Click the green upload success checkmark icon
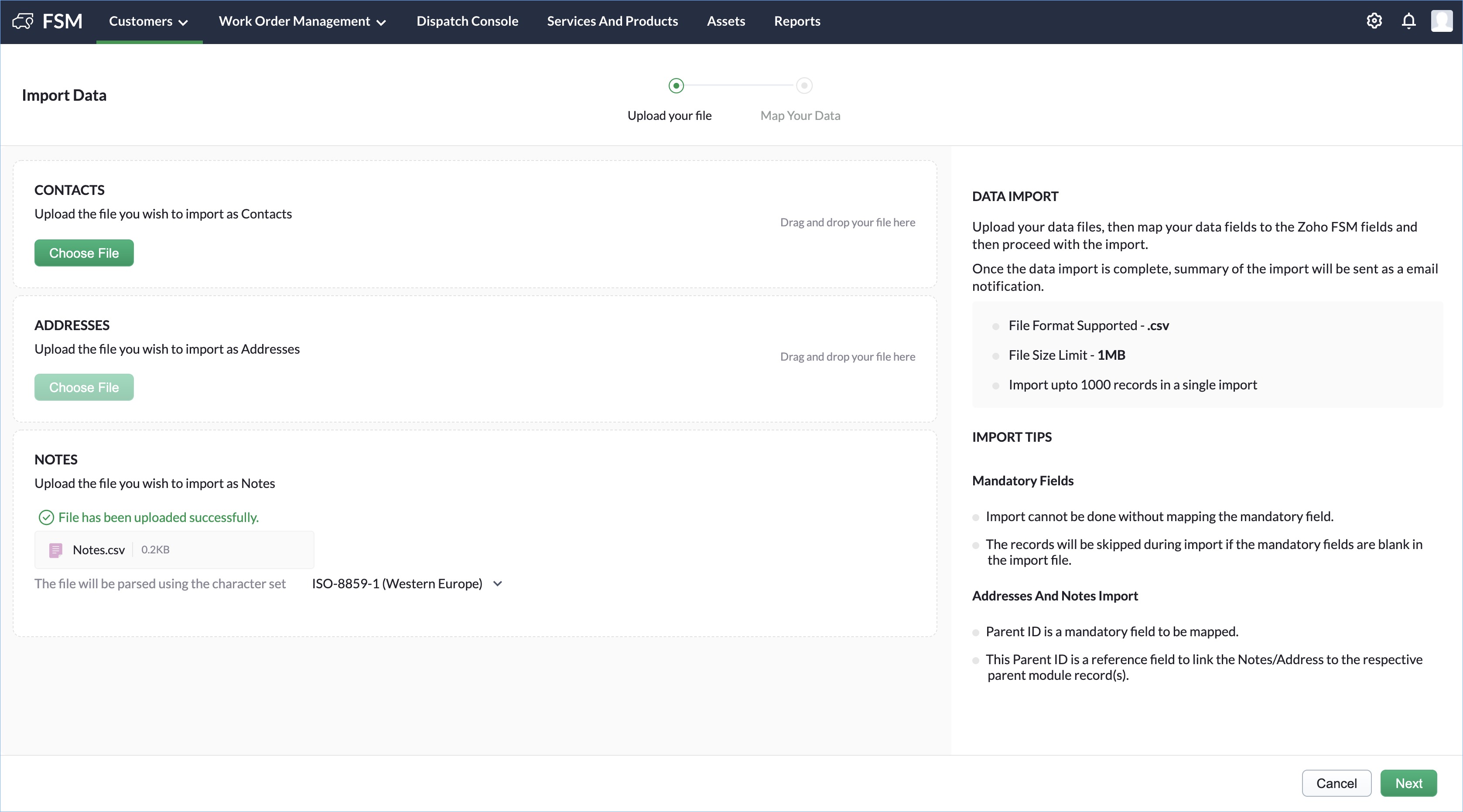 (46, 517)
